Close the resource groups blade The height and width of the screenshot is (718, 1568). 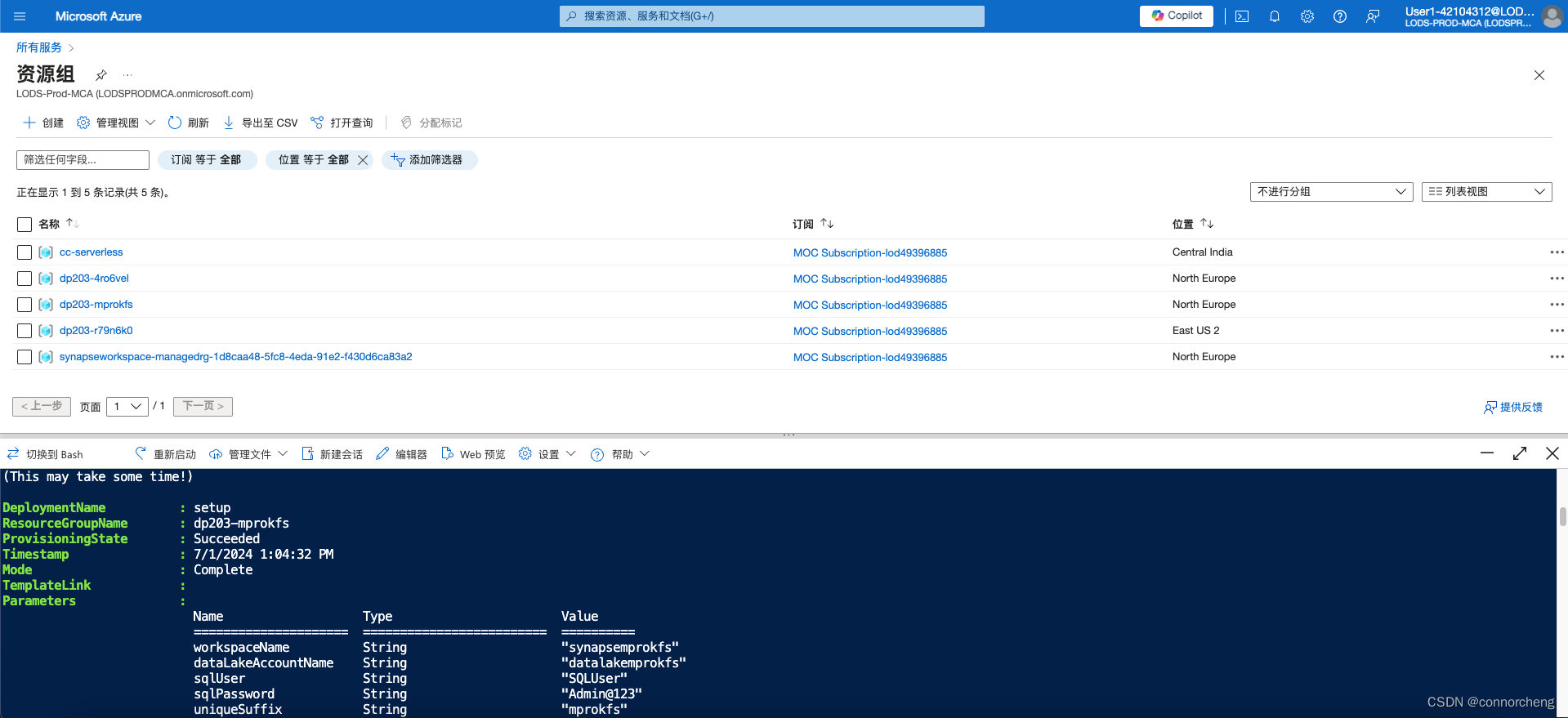1539,75
